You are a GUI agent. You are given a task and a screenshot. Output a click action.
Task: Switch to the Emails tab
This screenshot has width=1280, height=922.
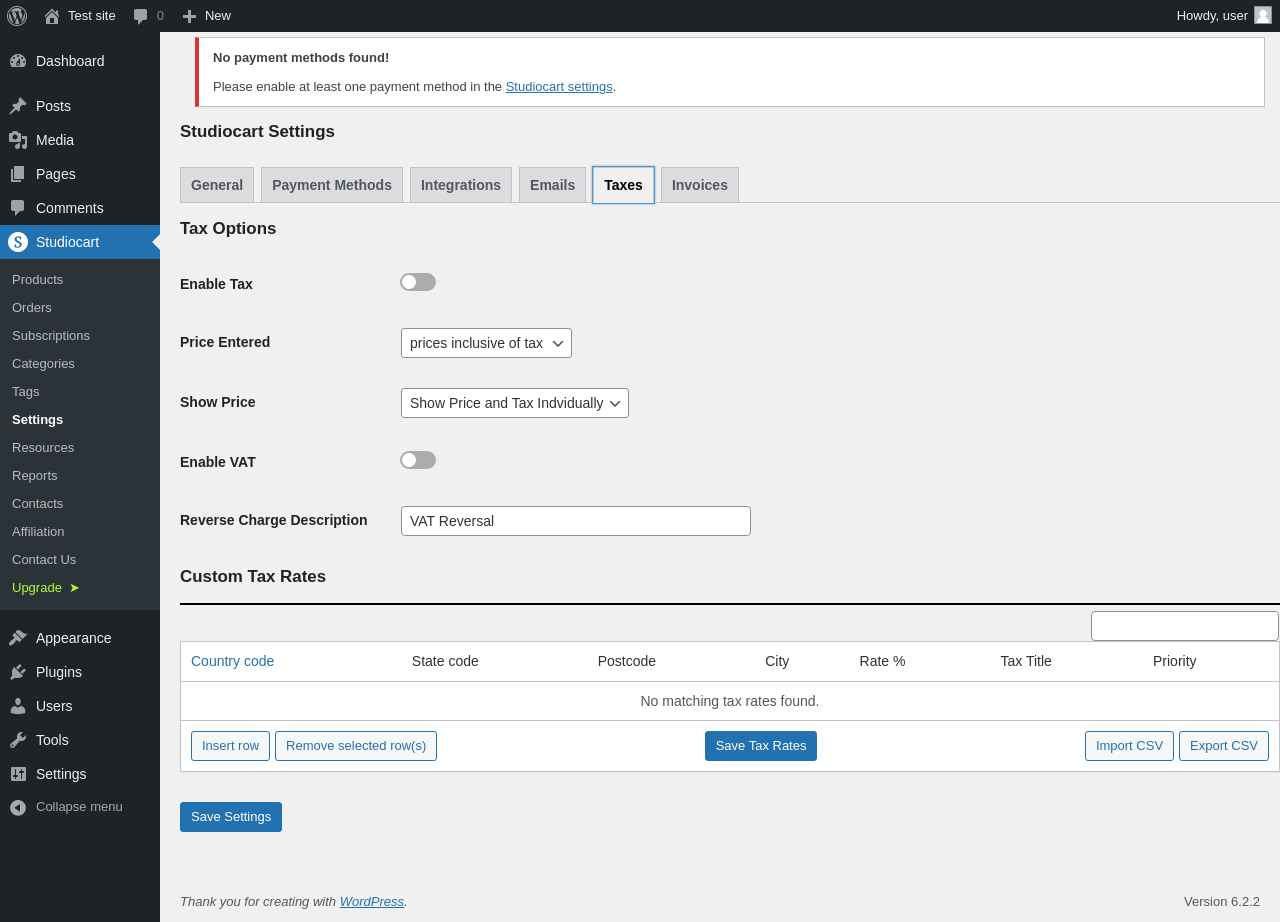pyautogui.click(x=552, y=185)
